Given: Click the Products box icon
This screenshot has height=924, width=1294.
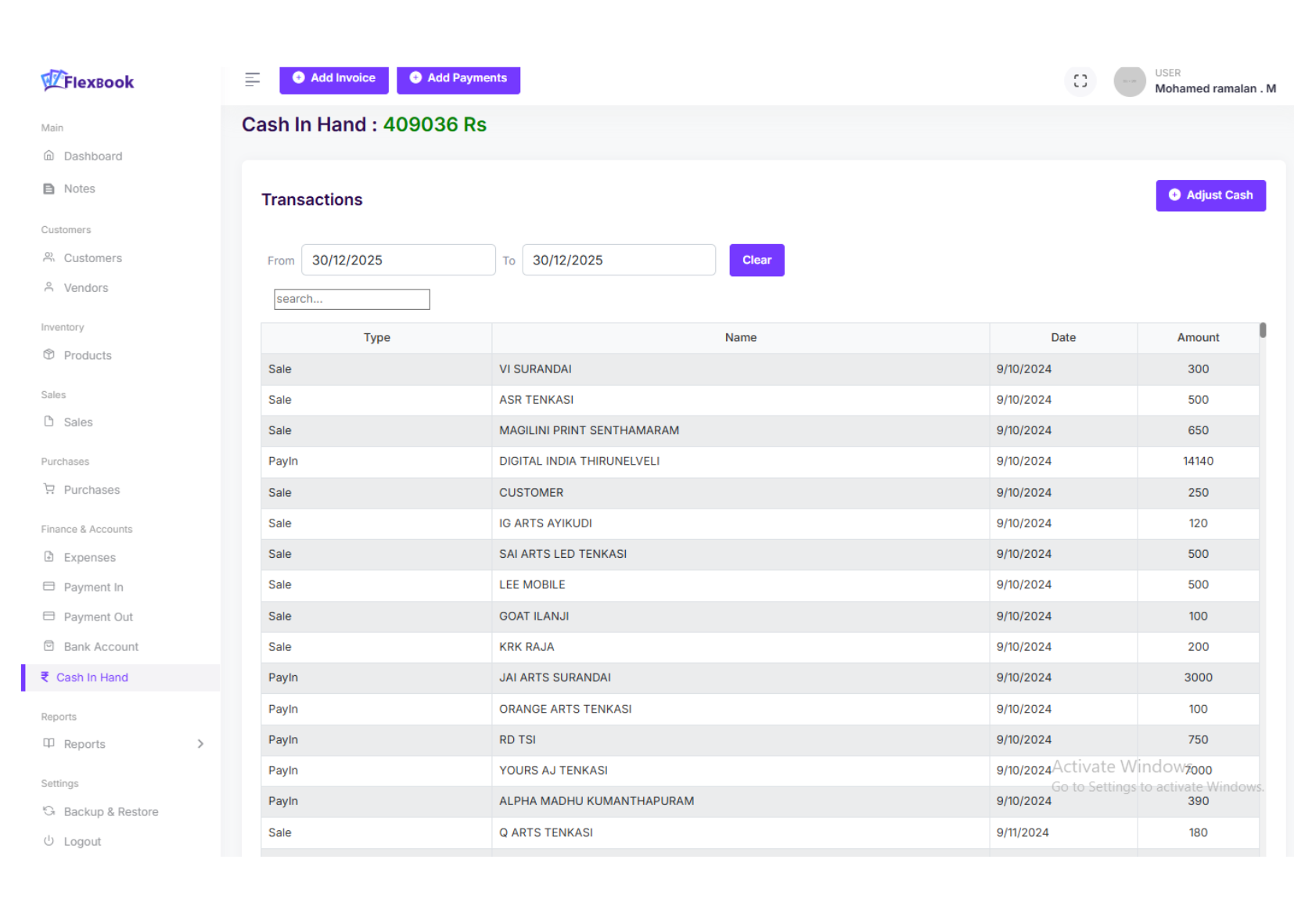Looking at the screenshot, I should click(x=49, y=355).
